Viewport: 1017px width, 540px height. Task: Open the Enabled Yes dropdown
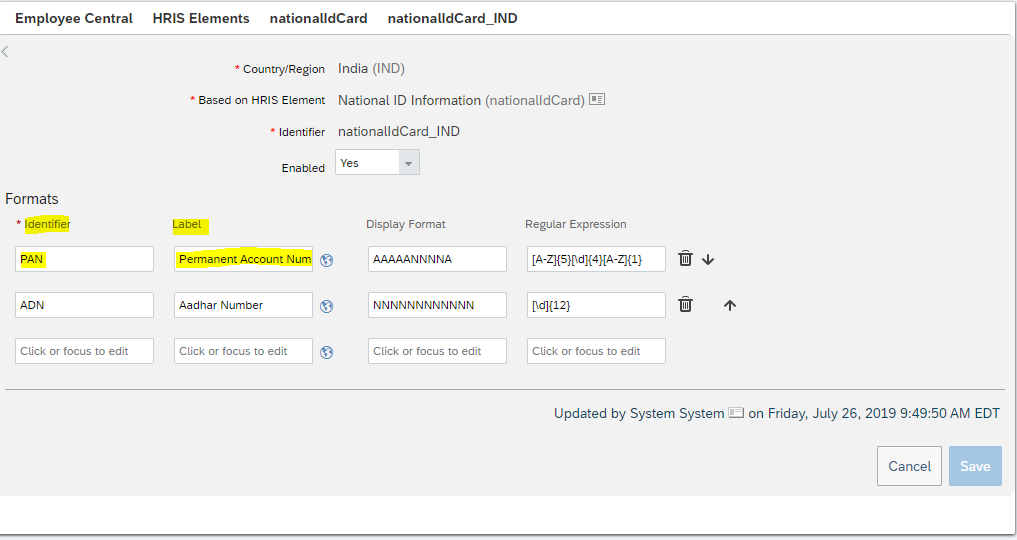tap(377, 162)
